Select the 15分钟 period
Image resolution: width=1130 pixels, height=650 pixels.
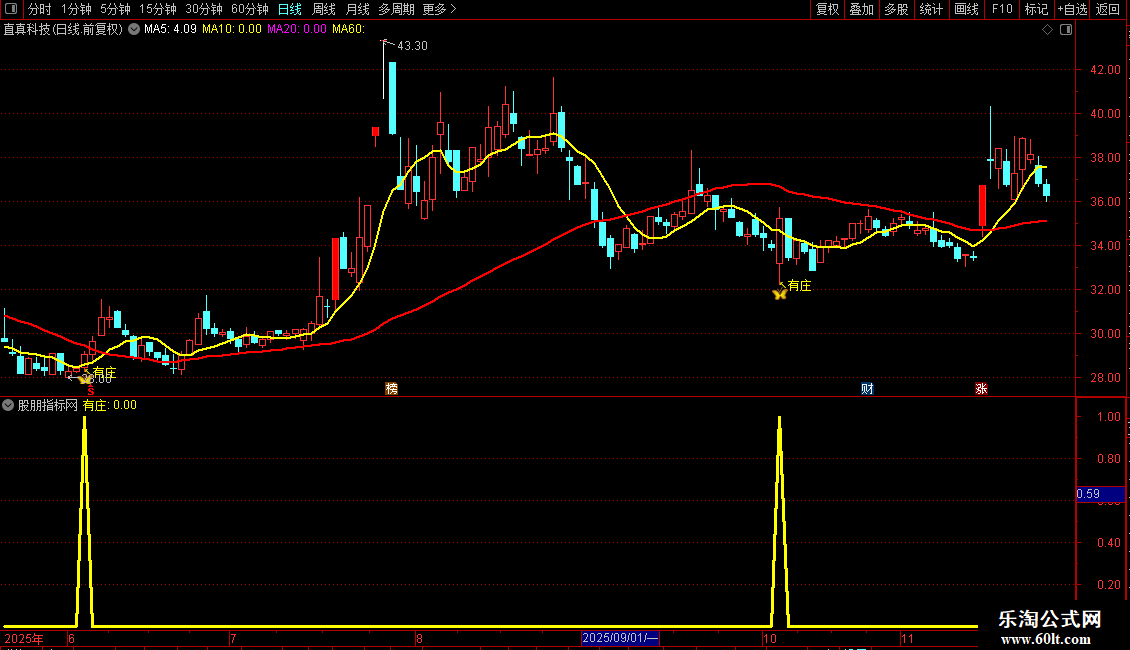[x=157, y=9]
